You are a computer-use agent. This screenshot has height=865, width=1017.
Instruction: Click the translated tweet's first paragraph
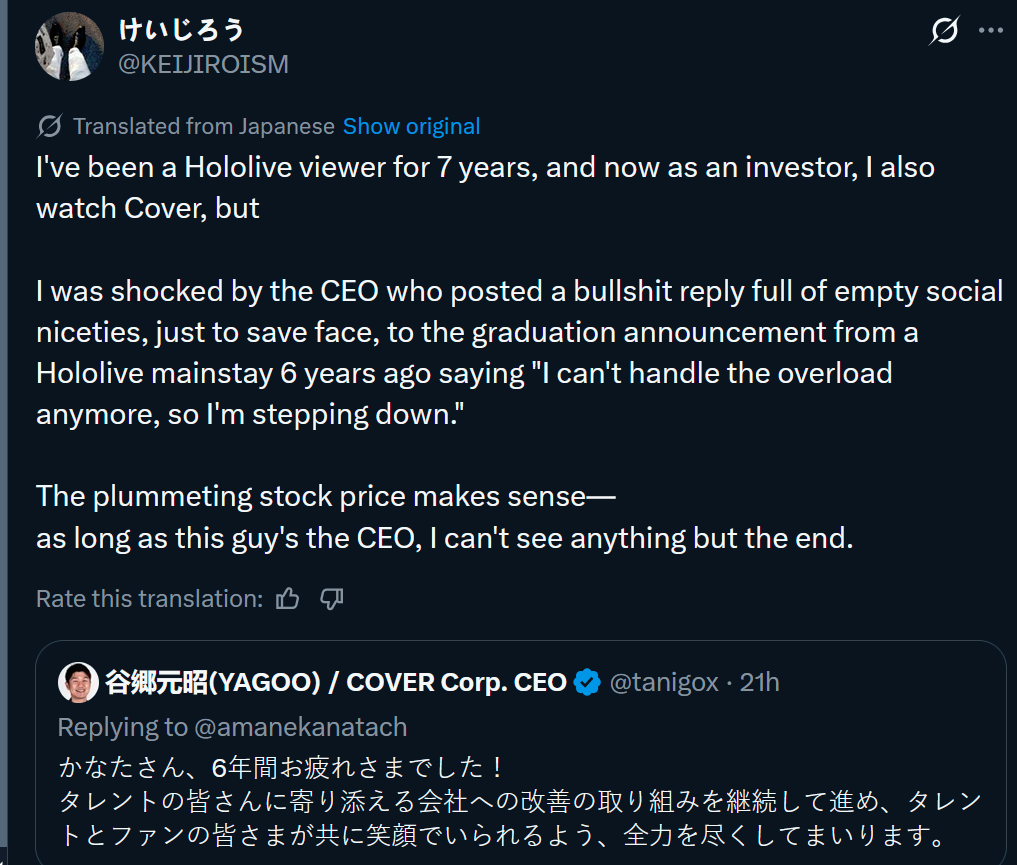tap(485, 187)
